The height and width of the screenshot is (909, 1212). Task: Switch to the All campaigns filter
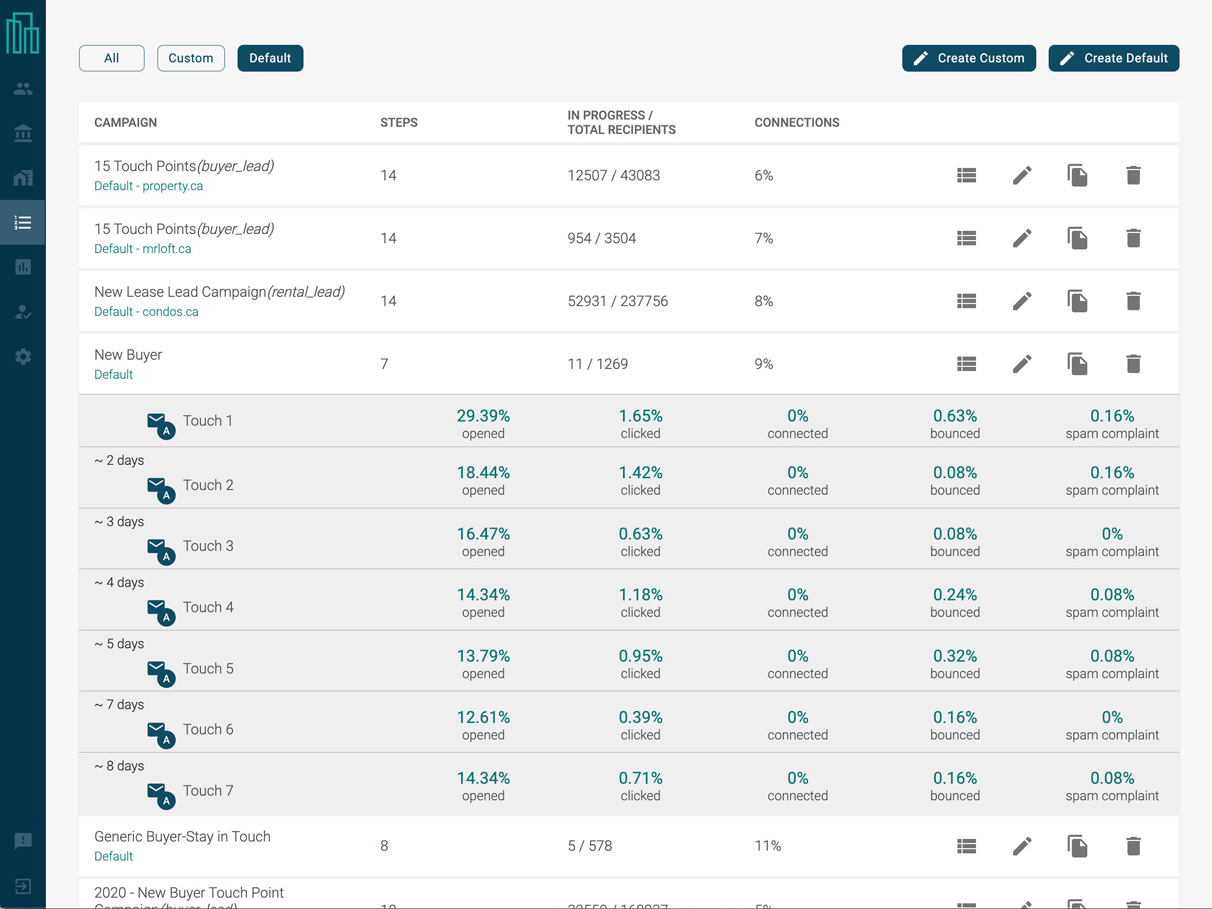112,58
